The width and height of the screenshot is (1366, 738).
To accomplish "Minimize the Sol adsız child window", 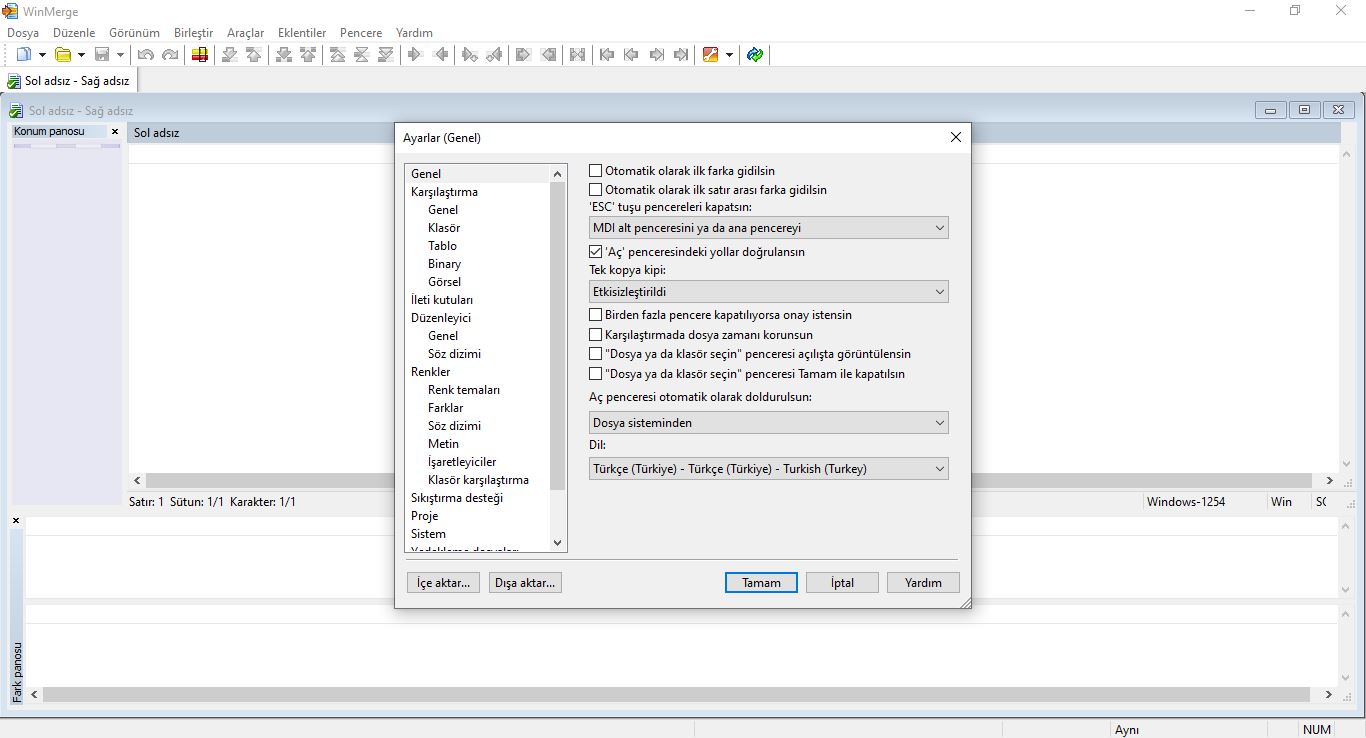I will (1271, 110).
